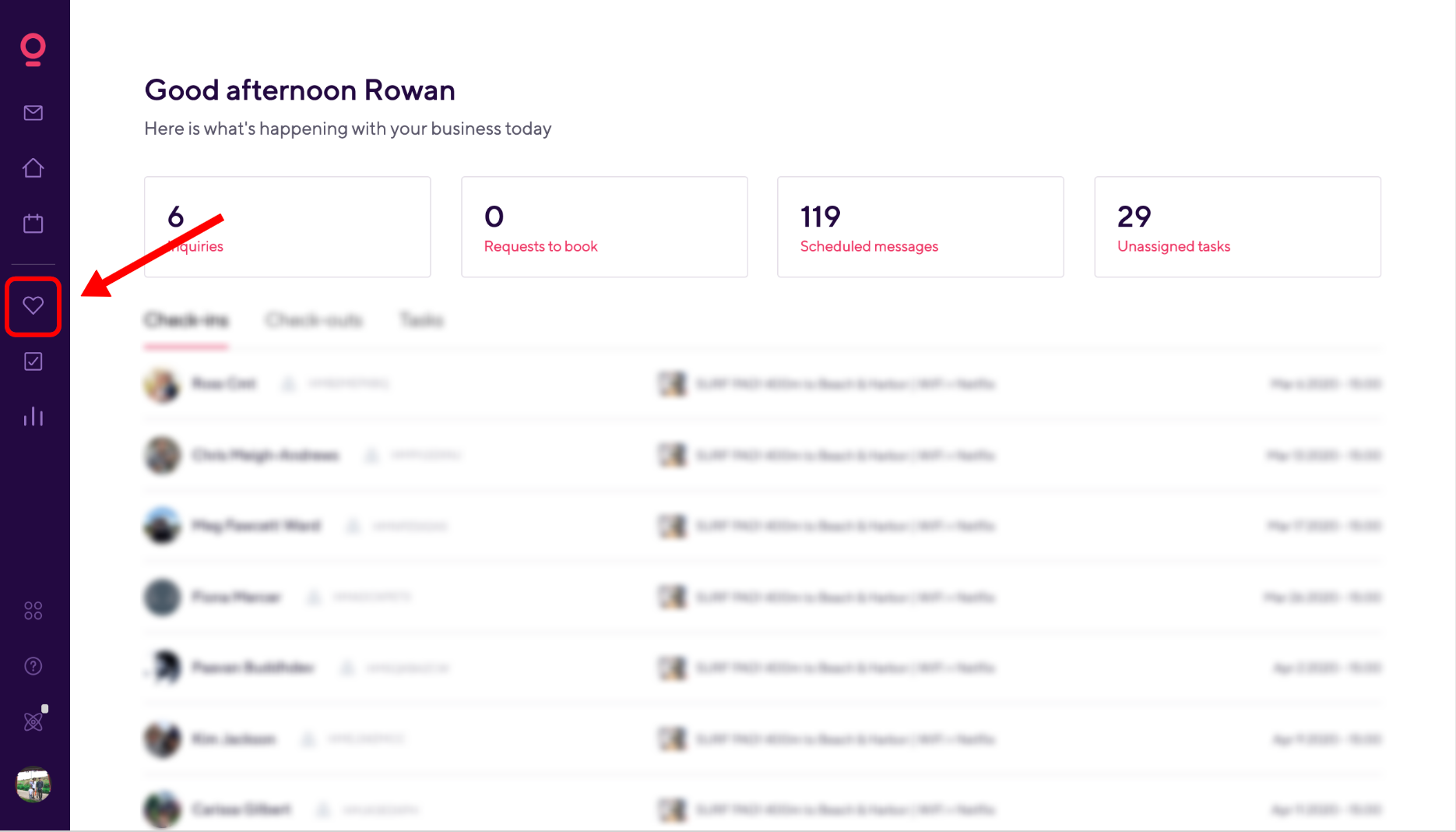Click the first check-in's property thumbnail
This screenshot has height=832, width=1456.
(672, 384)
